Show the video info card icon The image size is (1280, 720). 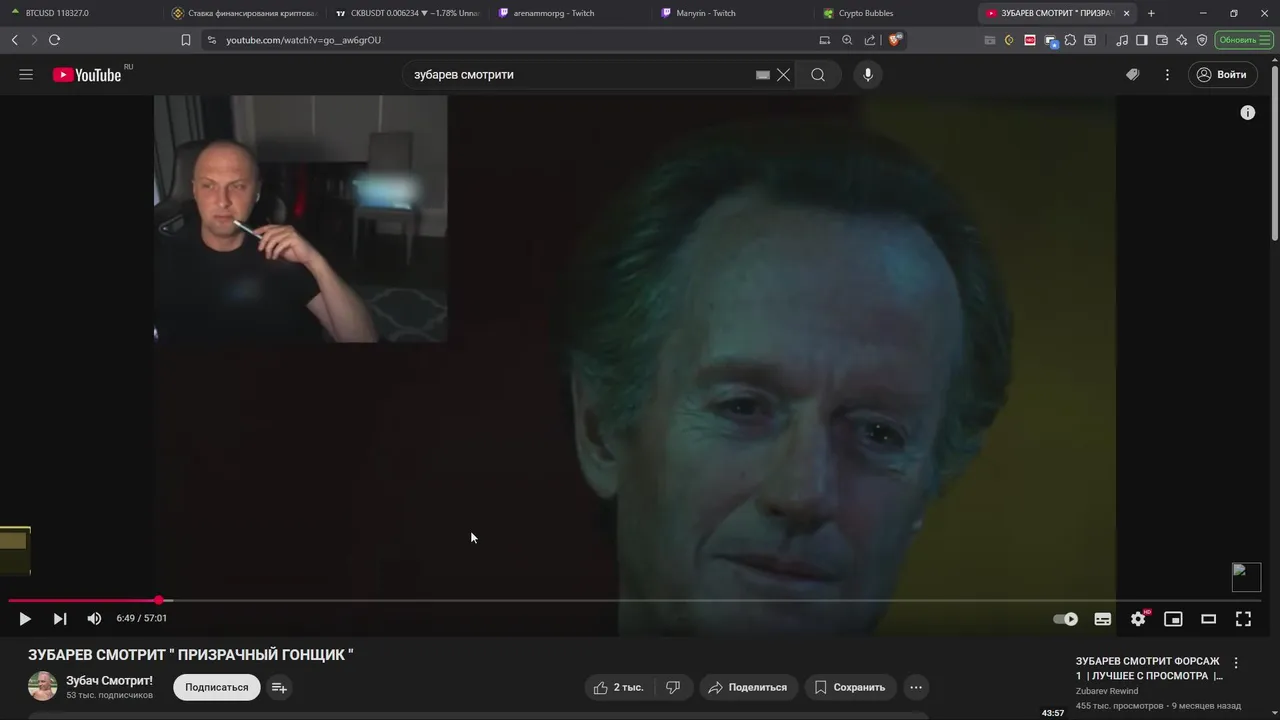coord(1247,113)
